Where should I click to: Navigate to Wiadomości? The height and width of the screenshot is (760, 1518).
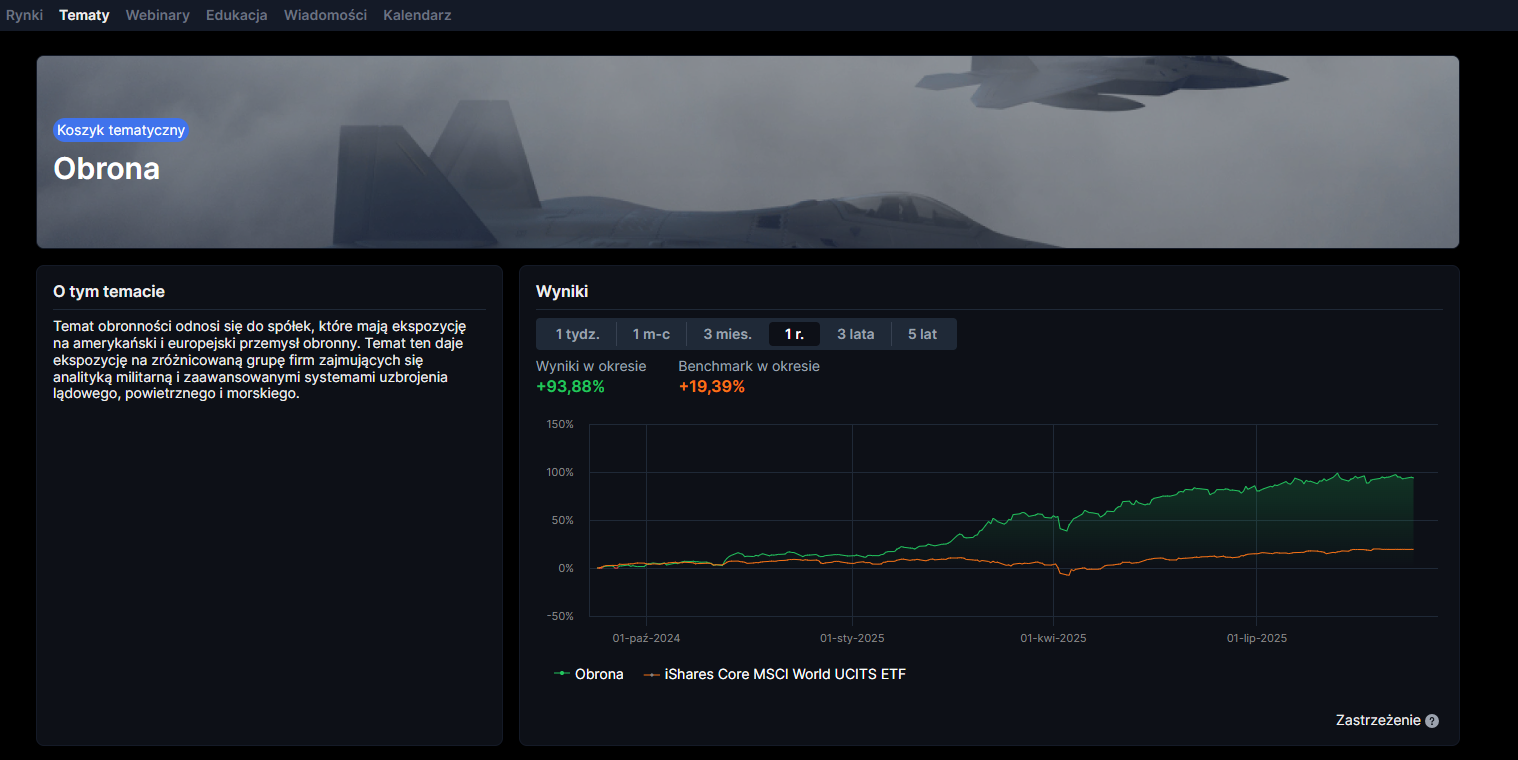[x=325, y=15]
